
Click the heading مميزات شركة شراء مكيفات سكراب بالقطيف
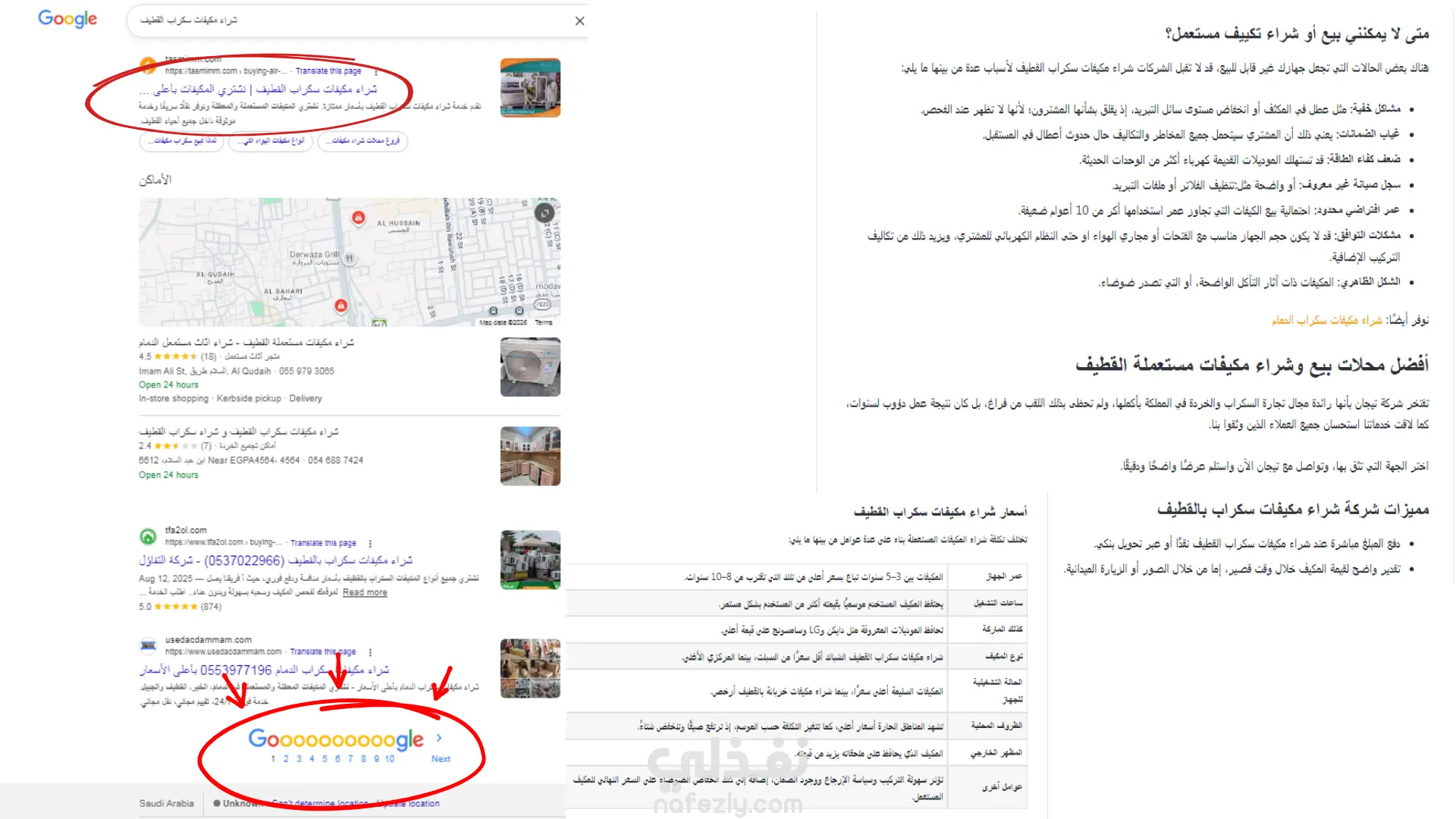click(x=1293, y=510)
